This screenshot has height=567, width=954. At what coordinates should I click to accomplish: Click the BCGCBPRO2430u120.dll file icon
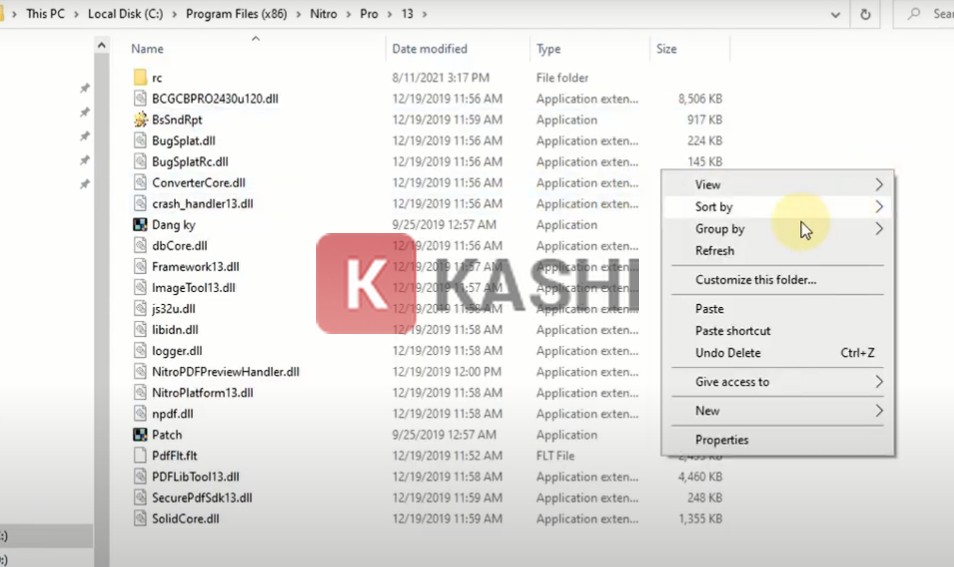[x=140, y=98]
